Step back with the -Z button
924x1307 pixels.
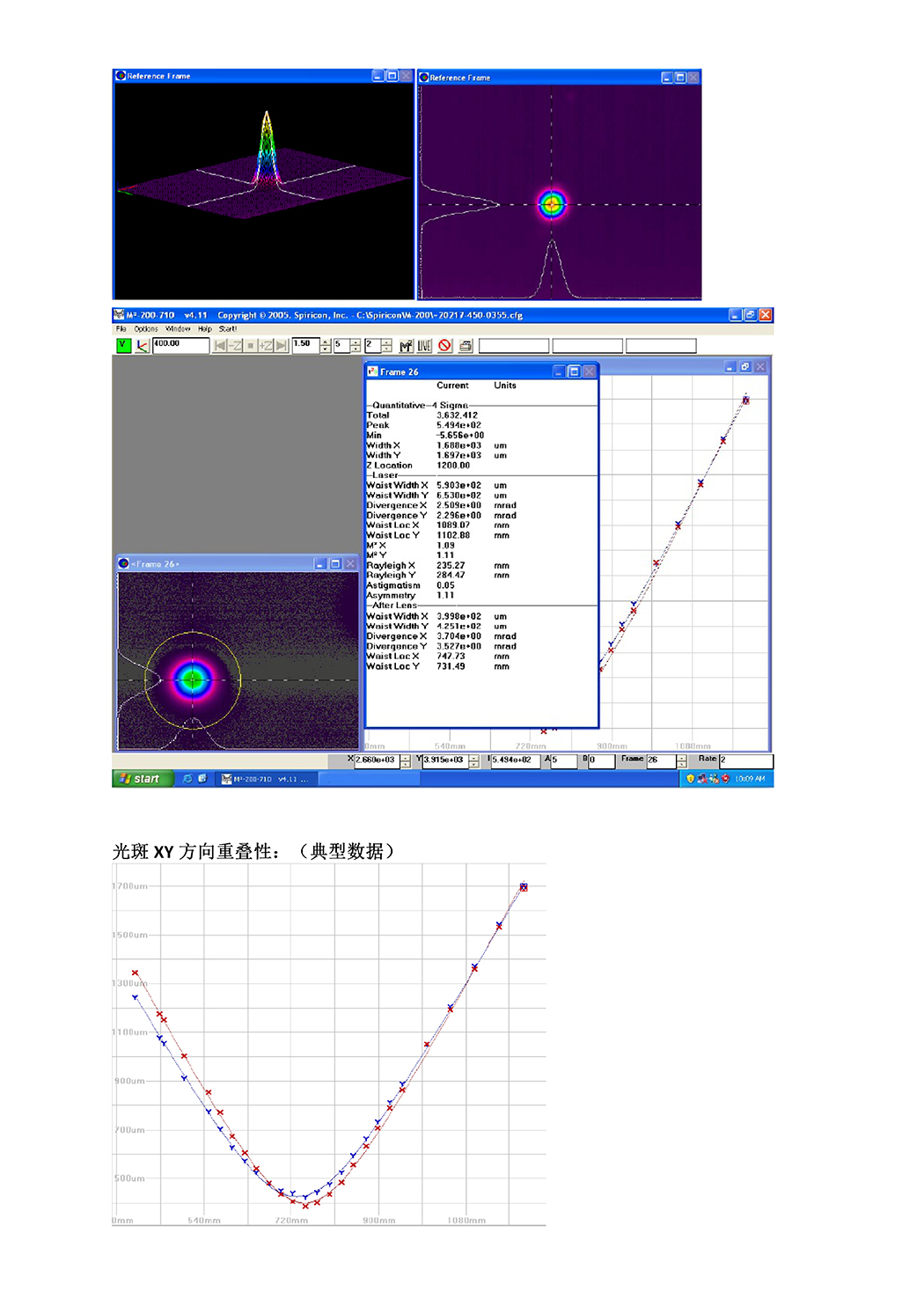pos(235,346)
